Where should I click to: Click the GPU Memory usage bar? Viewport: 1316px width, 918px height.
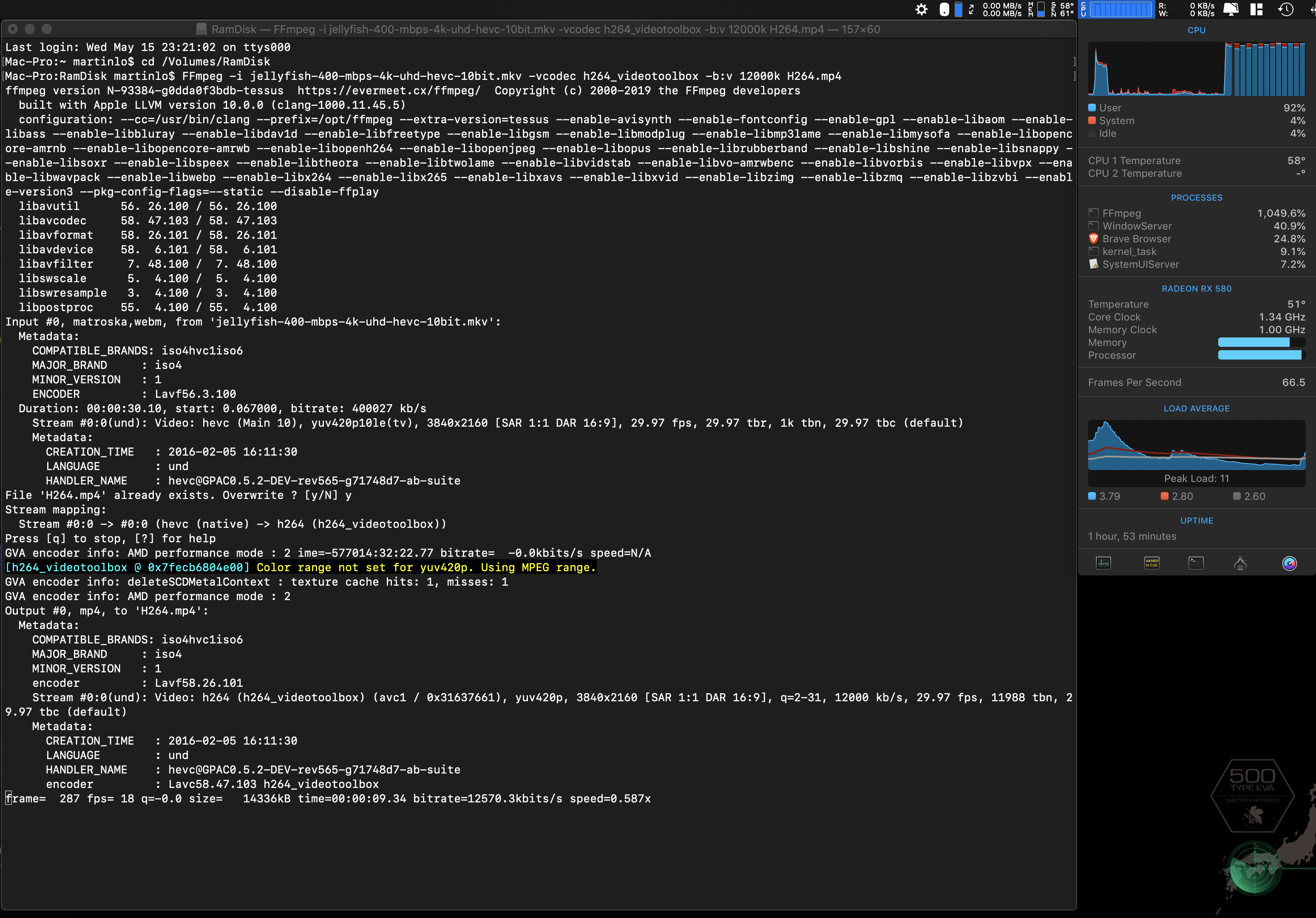coord(1261,342)
